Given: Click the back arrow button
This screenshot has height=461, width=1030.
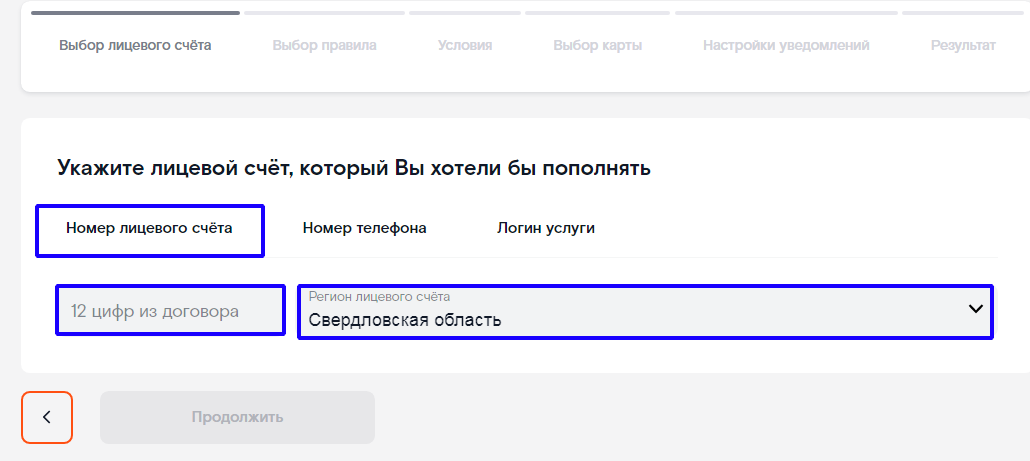Looking at the screenshot, I should point(47,418).
